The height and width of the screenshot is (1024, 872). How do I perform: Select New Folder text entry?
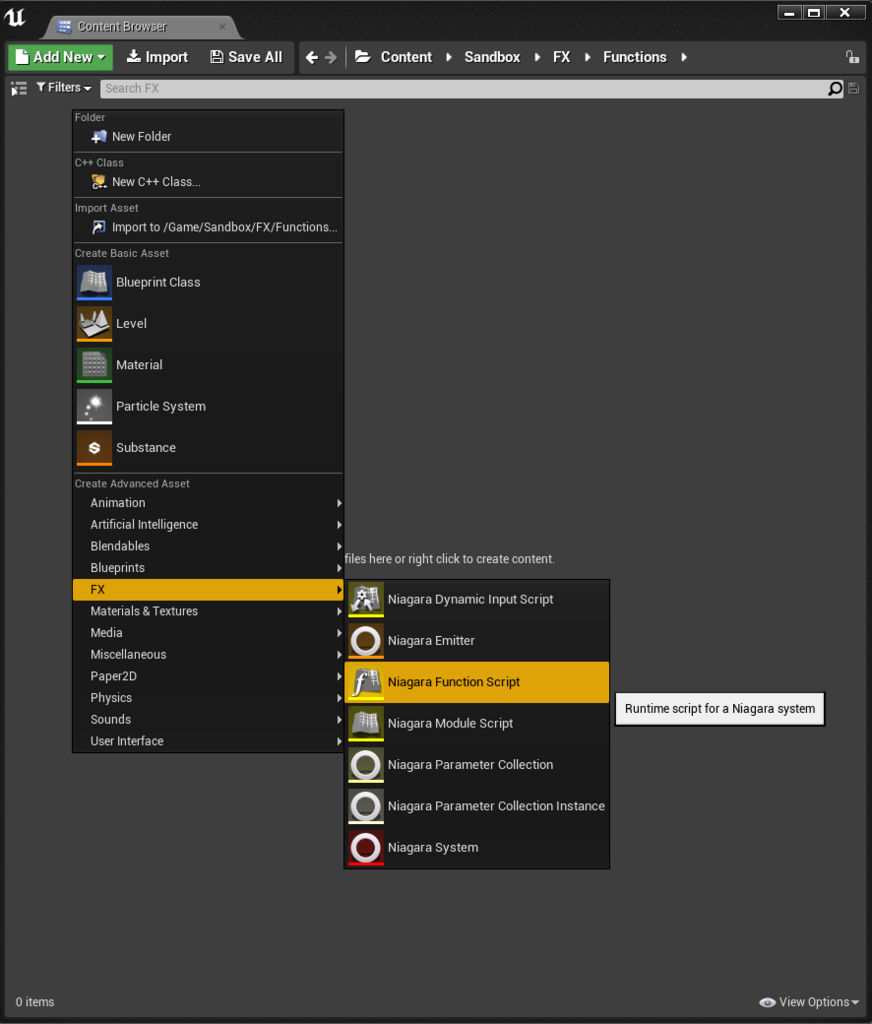141,136
